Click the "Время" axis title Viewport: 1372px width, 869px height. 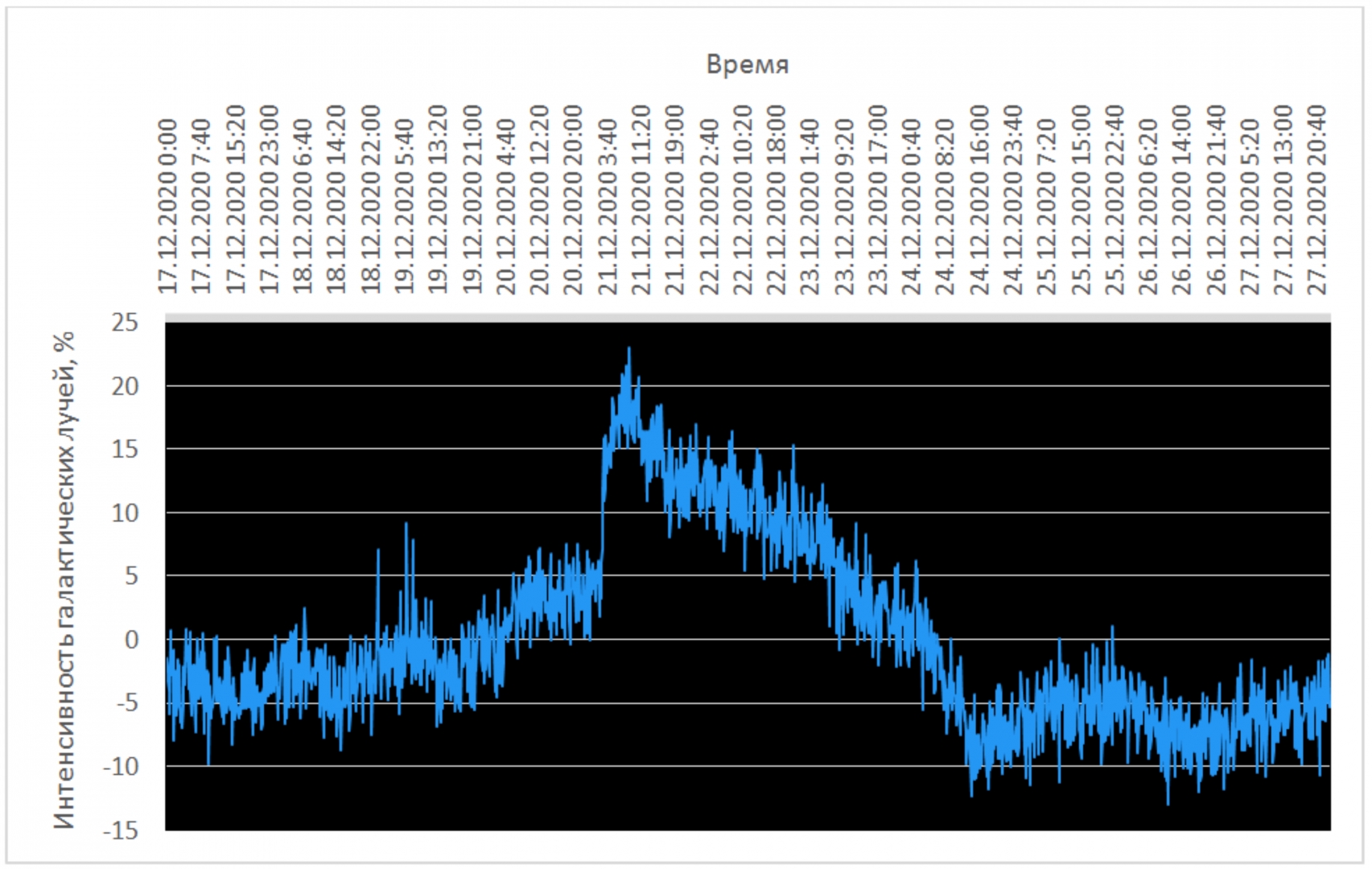747,64
